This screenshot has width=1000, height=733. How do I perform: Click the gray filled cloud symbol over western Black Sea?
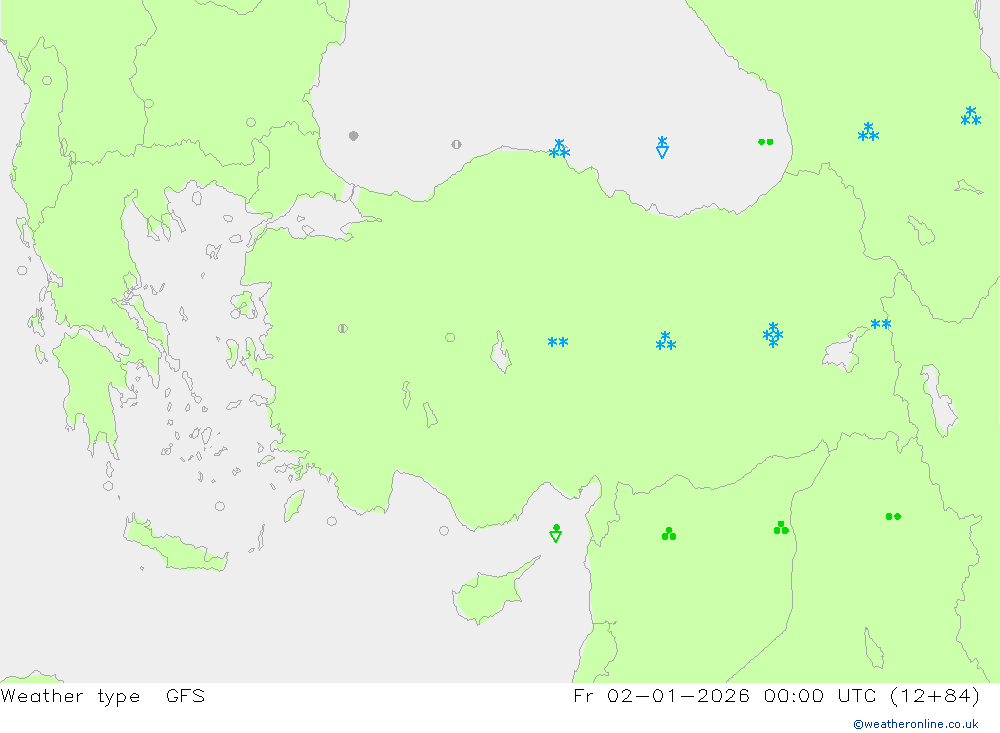point(354,136)
